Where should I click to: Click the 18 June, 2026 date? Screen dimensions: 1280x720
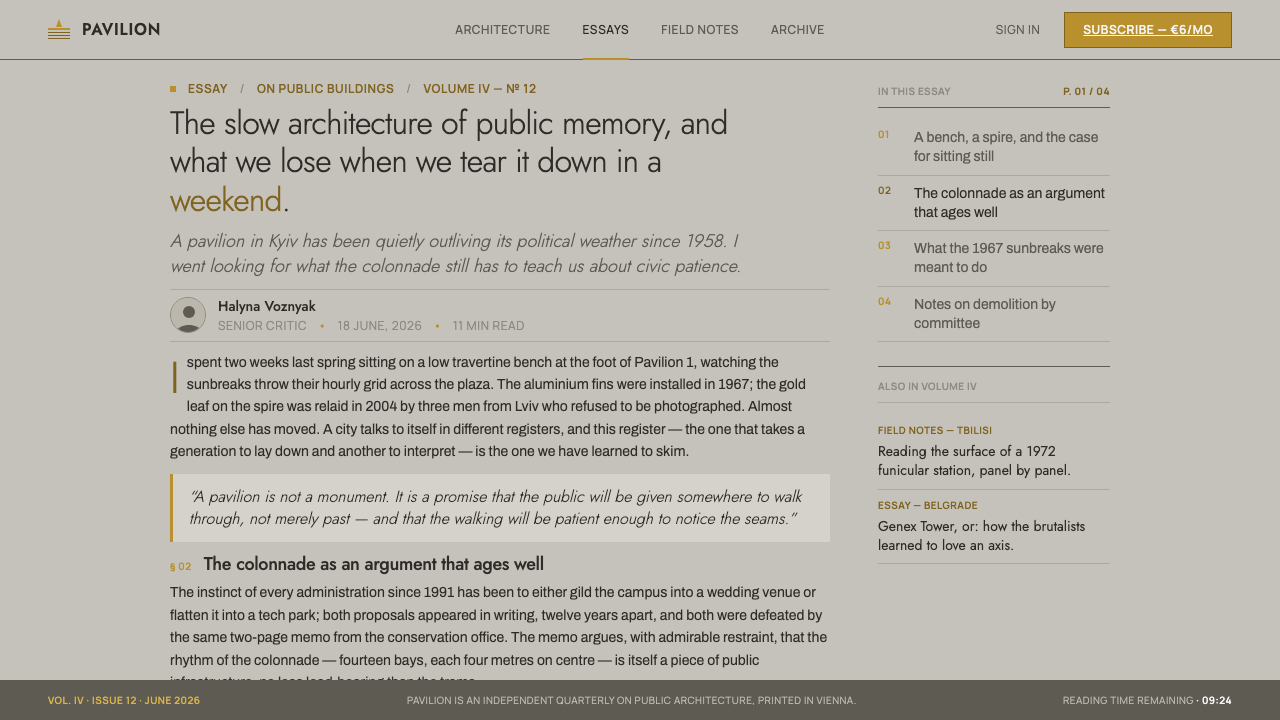[x=380, y=326]
